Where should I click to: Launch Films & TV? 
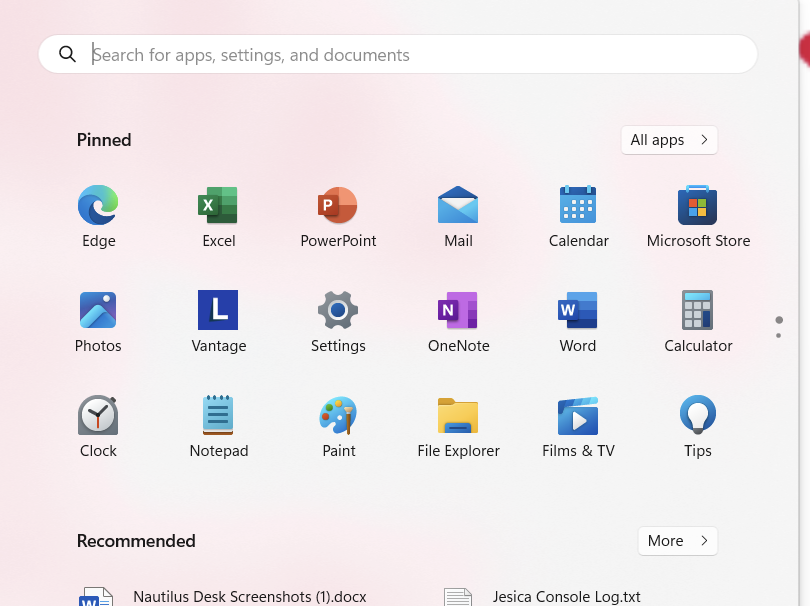(579, 427)
